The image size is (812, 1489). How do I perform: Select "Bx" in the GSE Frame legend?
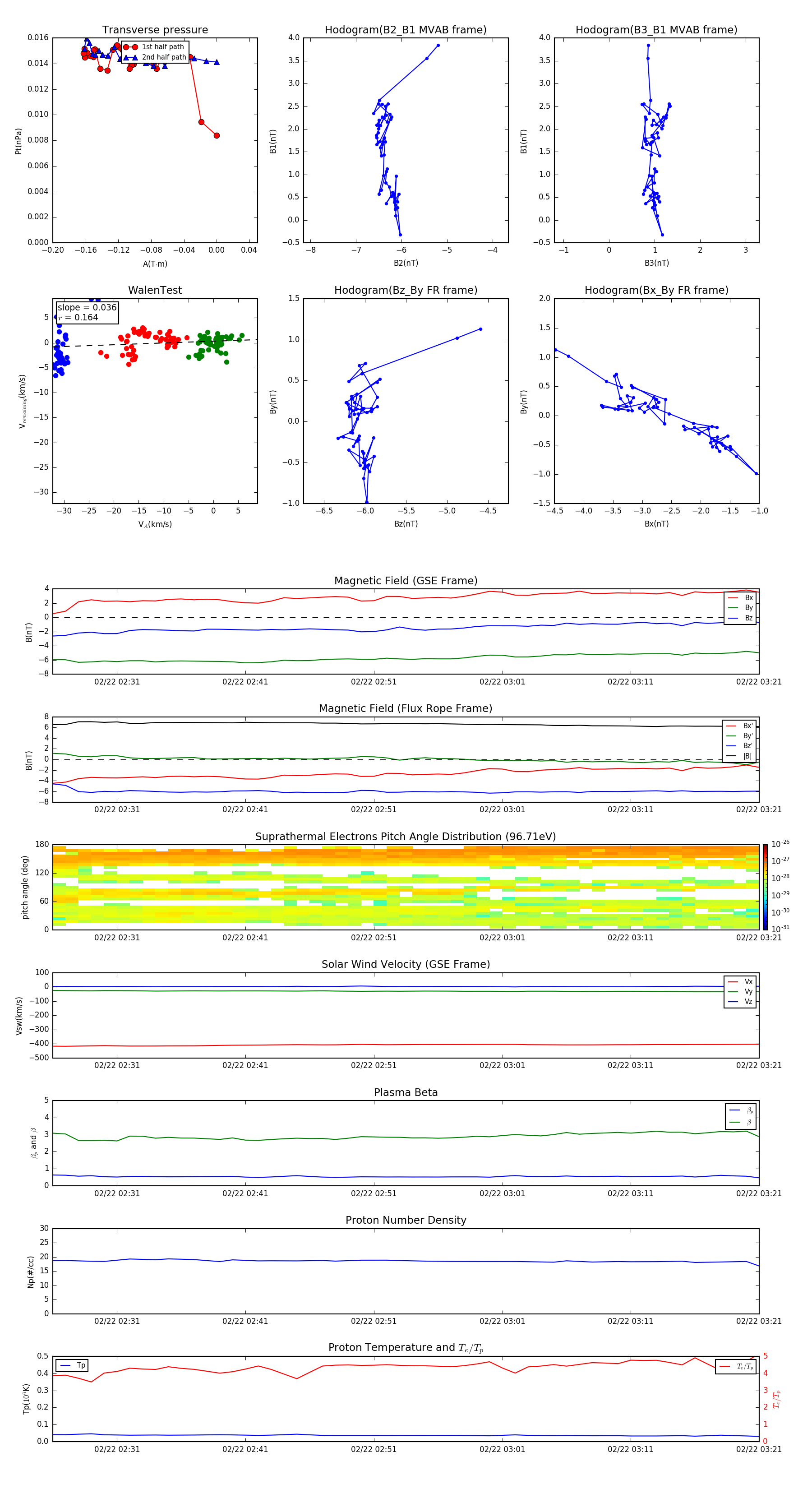[x=741, y=598]
